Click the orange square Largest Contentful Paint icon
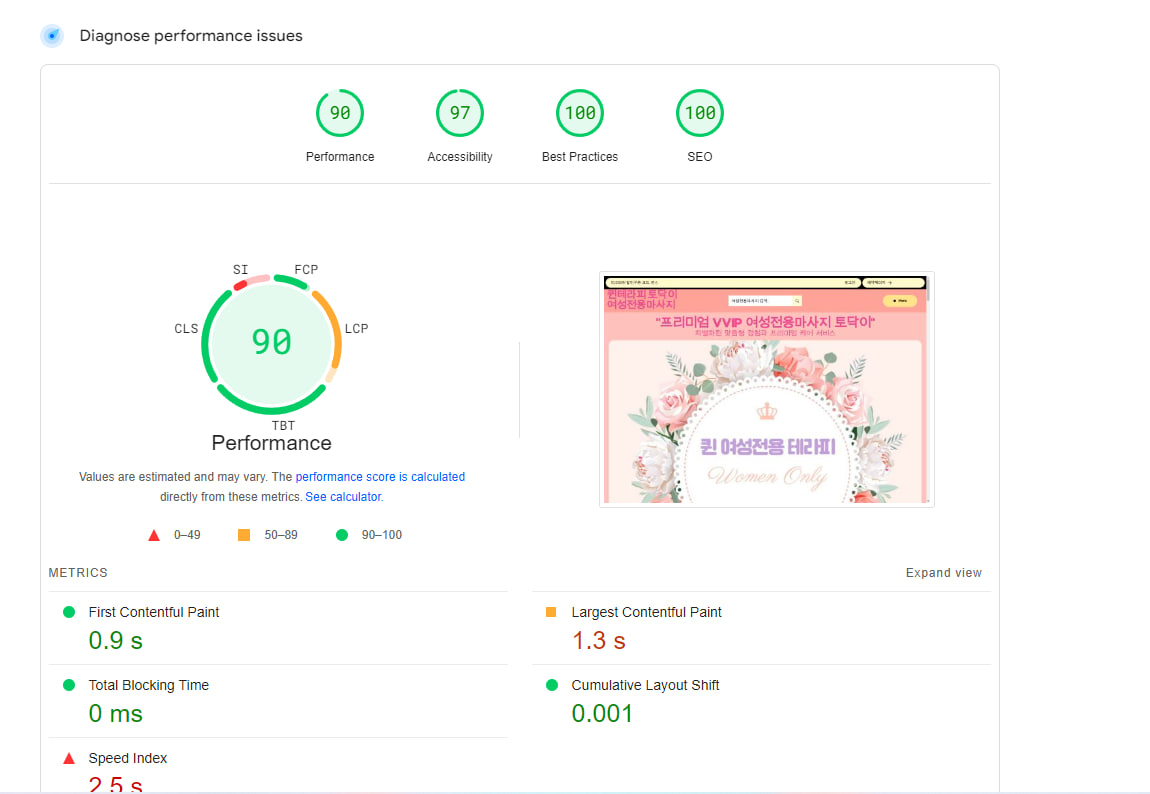 coord(551,612)
